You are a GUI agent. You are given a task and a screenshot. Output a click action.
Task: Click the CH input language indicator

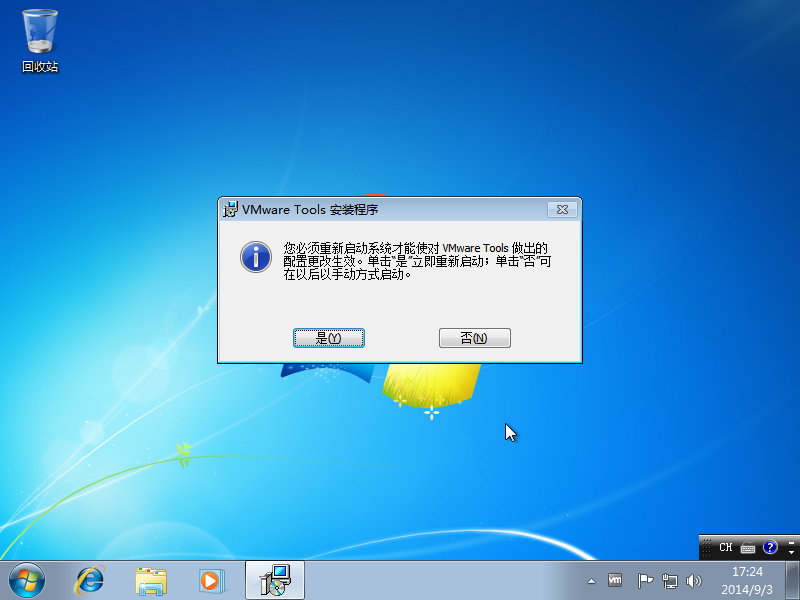pyautogui.click(x=726, y=547)
